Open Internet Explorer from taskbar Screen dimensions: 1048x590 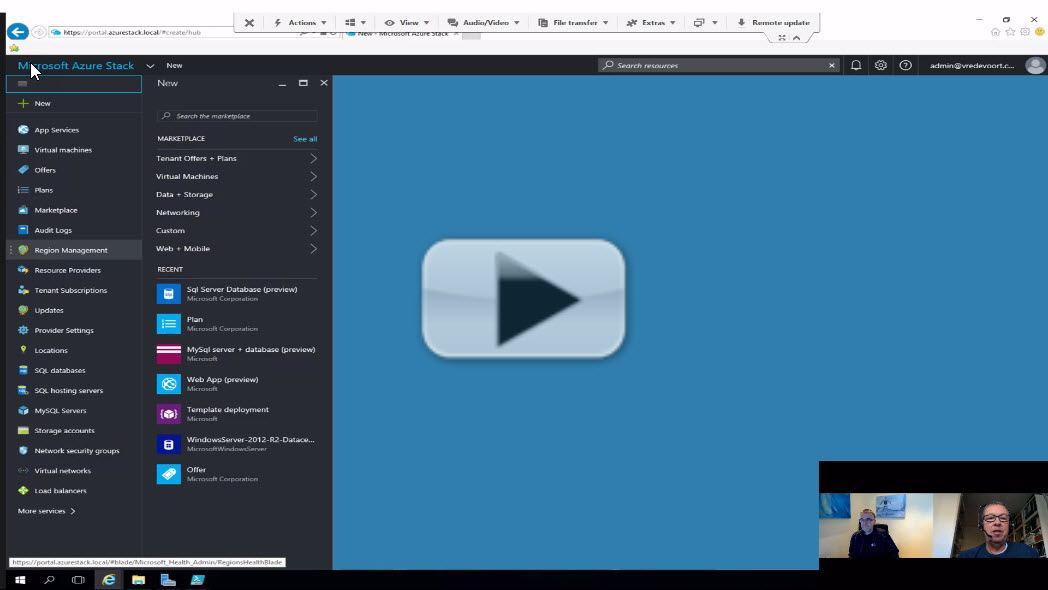(x=108, y=580)
